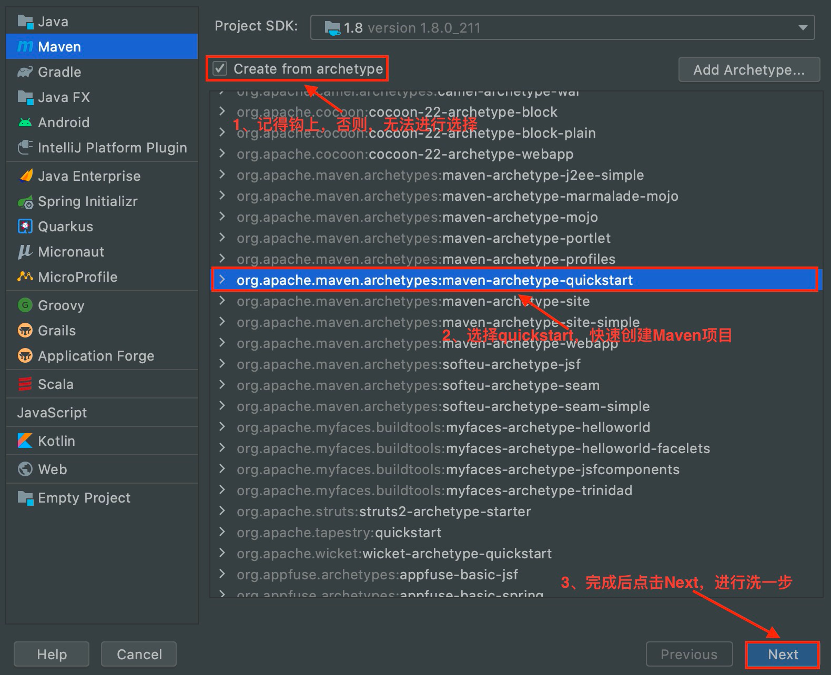Select the Kotlin icon
This screenshot has height=676, width=832.
click(25, 441)
